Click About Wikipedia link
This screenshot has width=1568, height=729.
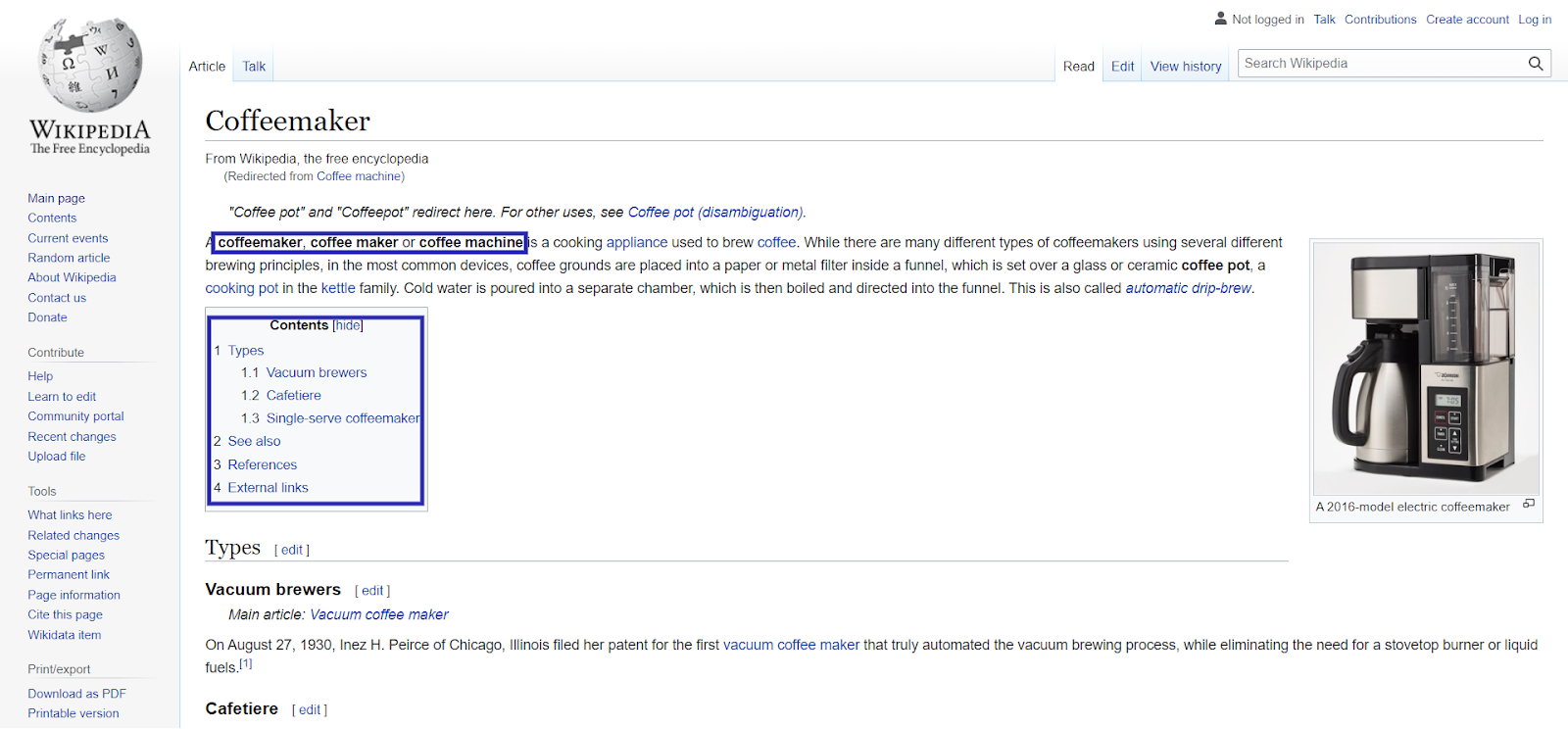(72, 277)
